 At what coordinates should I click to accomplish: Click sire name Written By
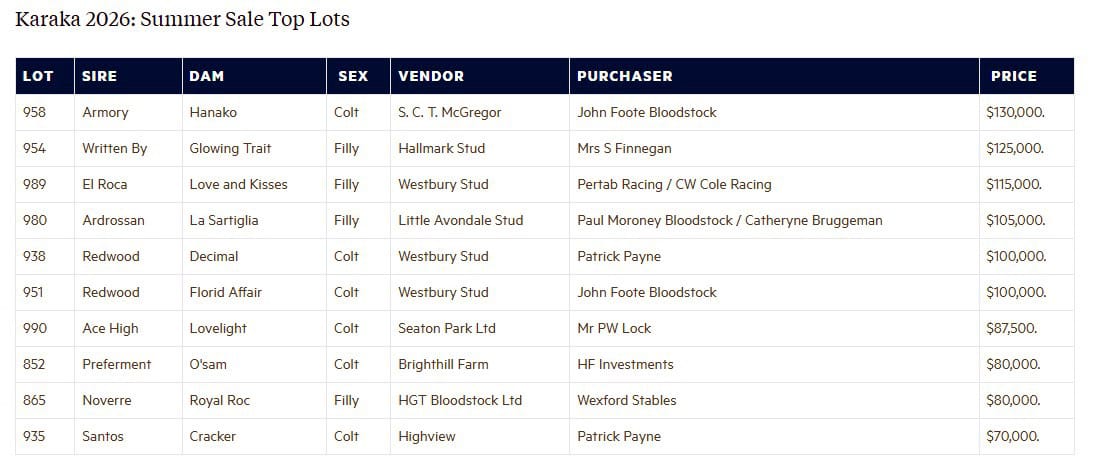click(x=115, y=149)
